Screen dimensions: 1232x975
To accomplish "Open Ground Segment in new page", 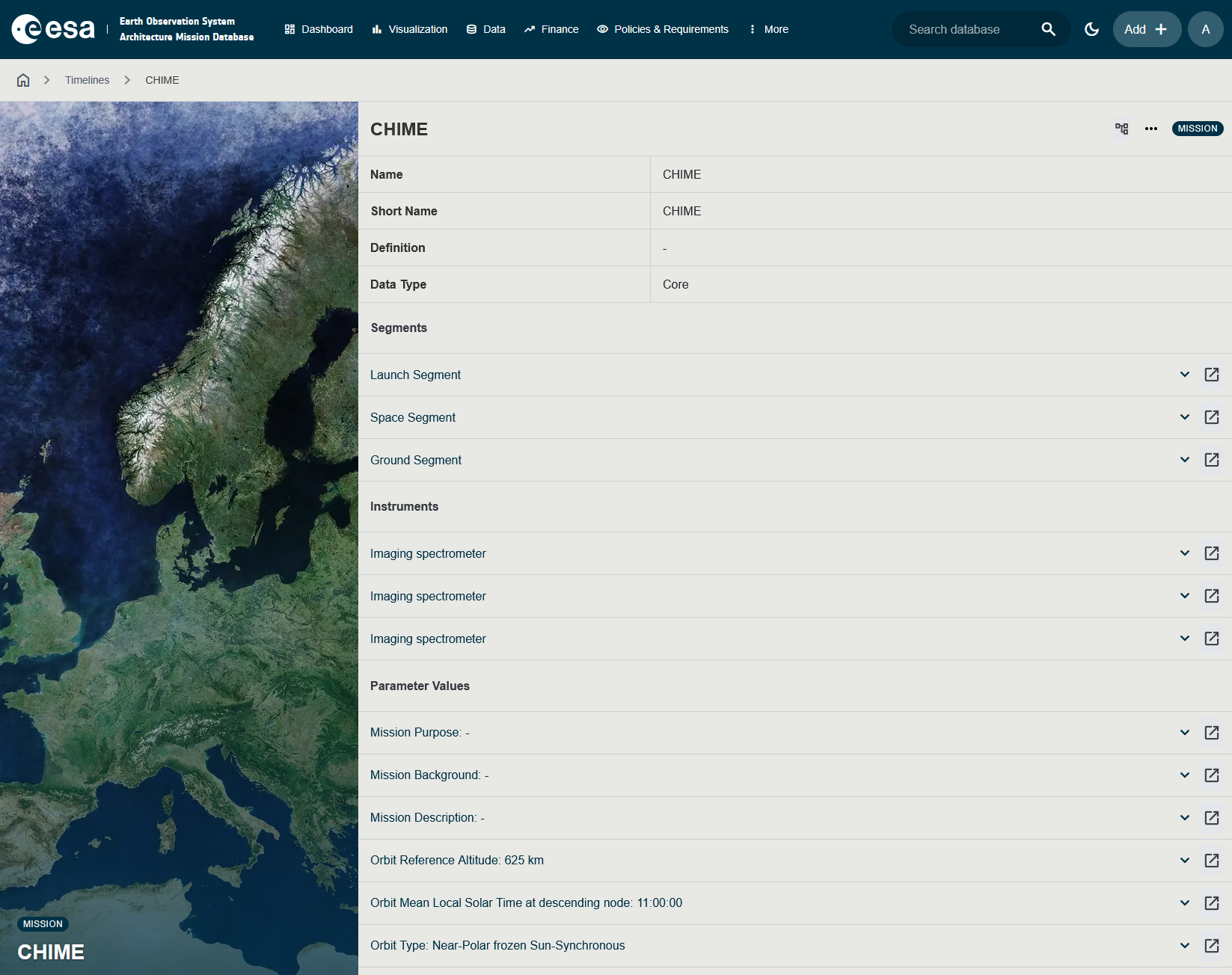I will [x=1212, y=460].
